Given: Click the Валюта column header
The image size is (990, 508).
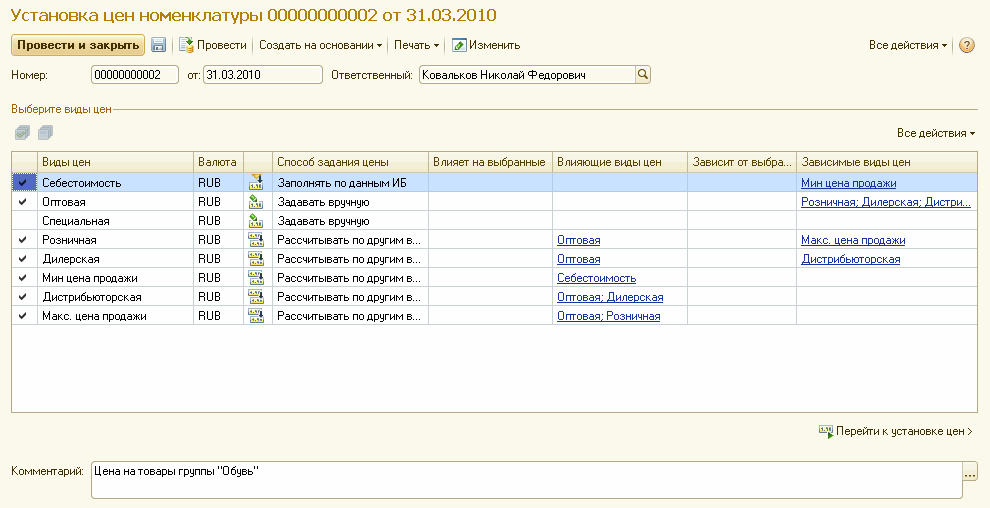Looking at the screenshot, I should 218,162.
